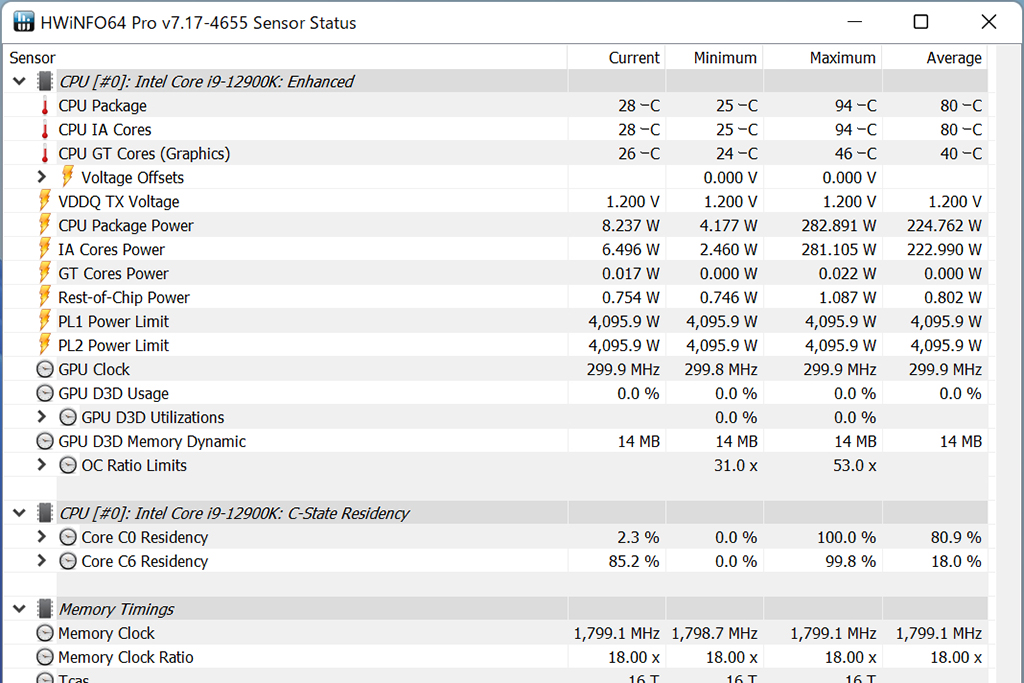Click the chip icon on Memory Timings header
The height and width of the screenshot is (683, 1024).
point(45,610)
